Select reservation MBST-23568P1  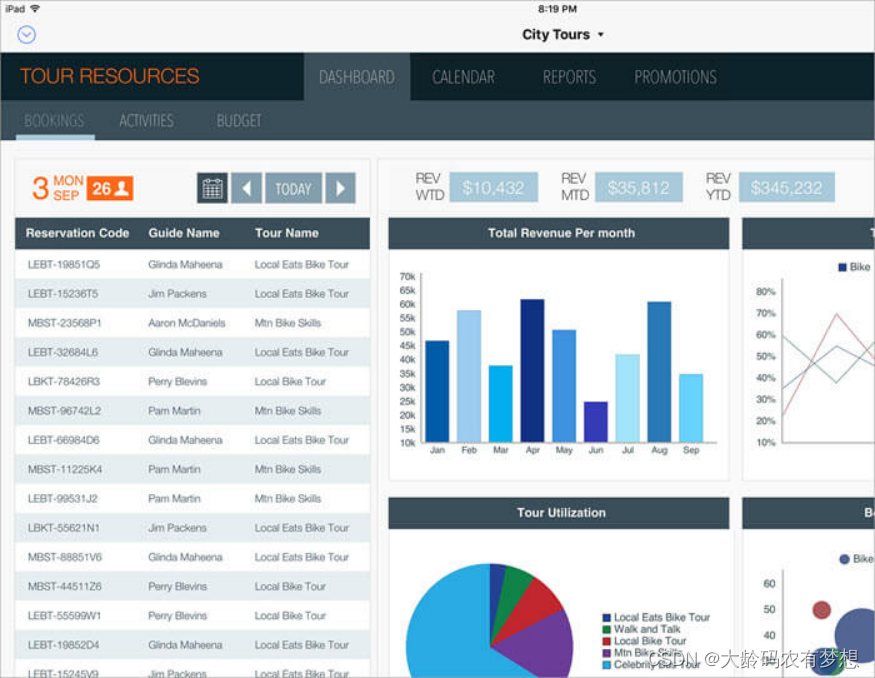pos(193,323)
